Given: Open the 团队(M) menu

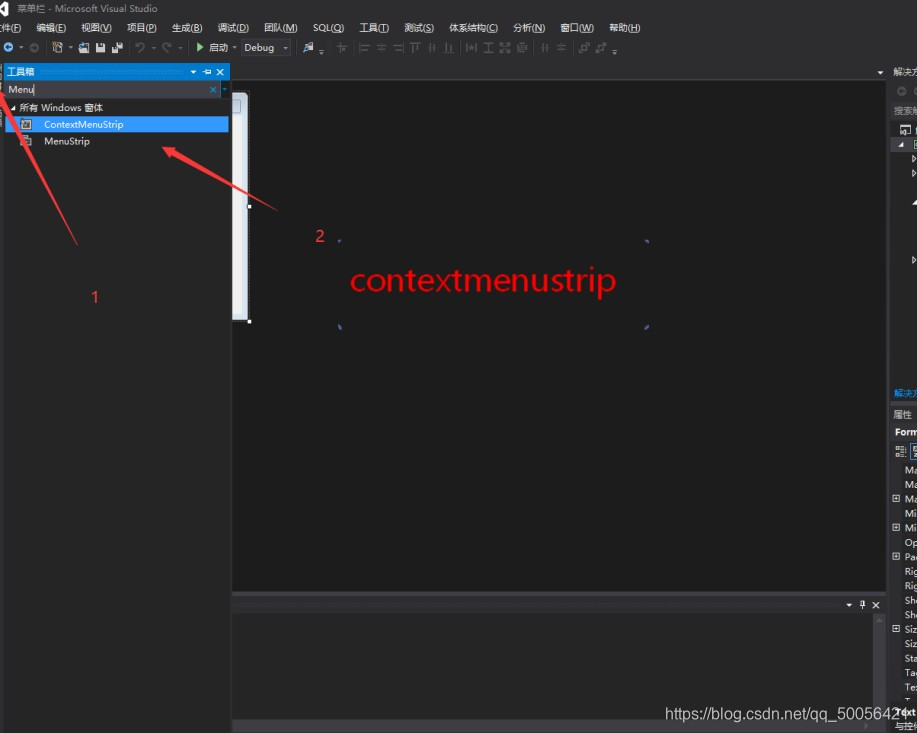Looking at the screenshot, I should [281, 27].
